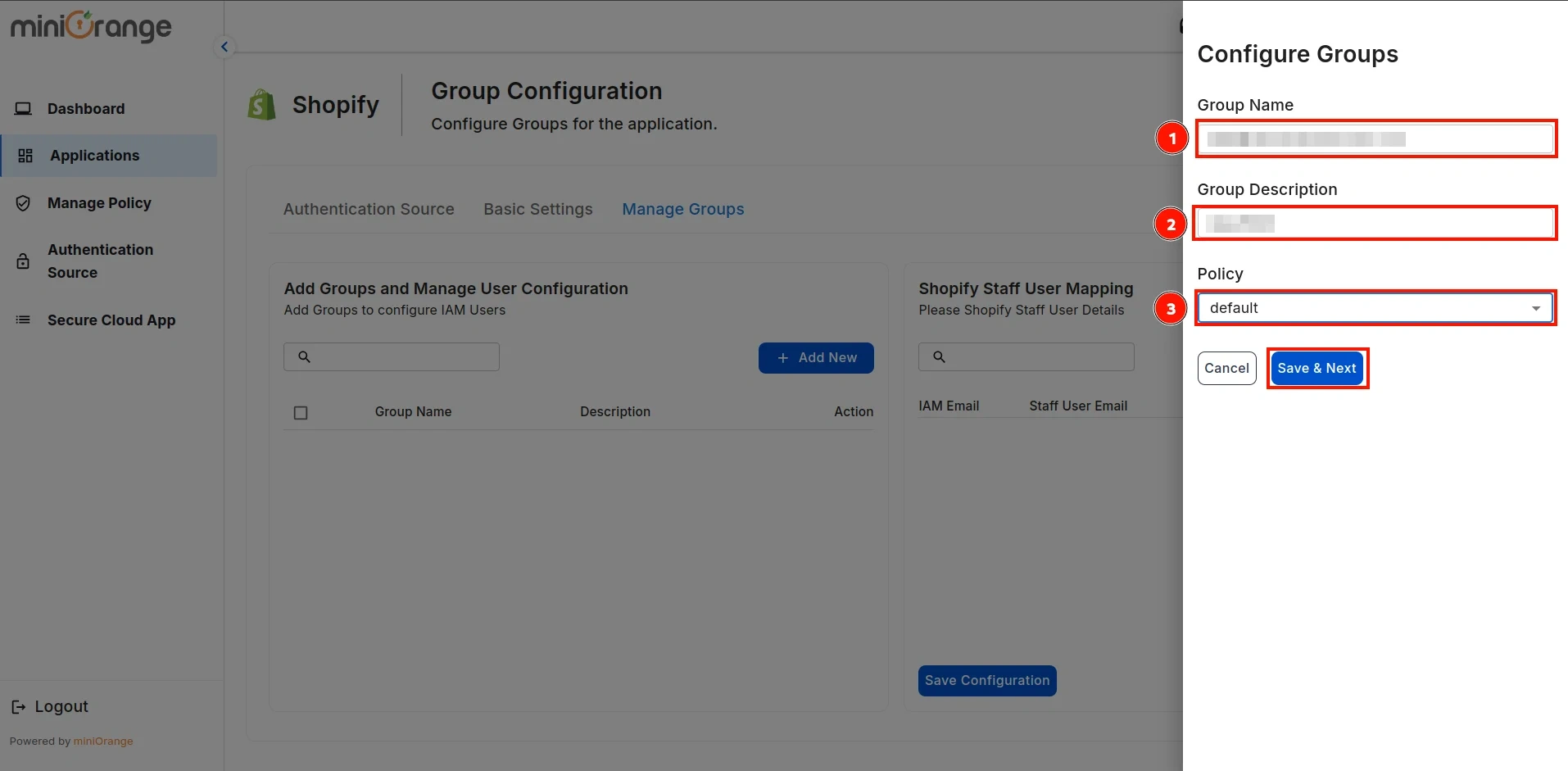Open the miniOrange link in the footer
The image size is (1568, 771).
[x=103, y=741]
